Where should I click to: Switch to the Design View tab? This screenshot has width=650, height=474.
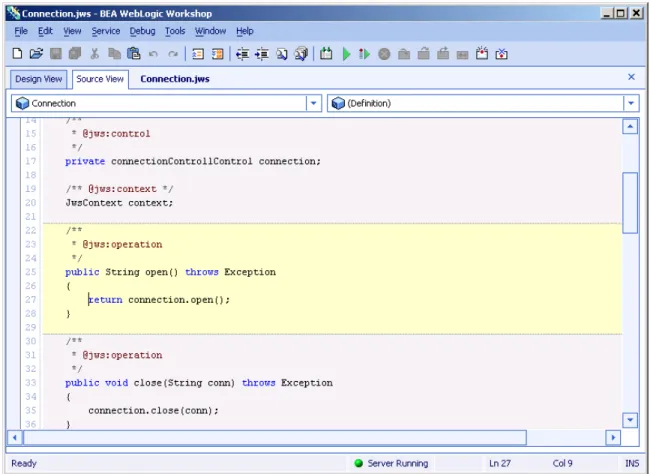[39, 79]
